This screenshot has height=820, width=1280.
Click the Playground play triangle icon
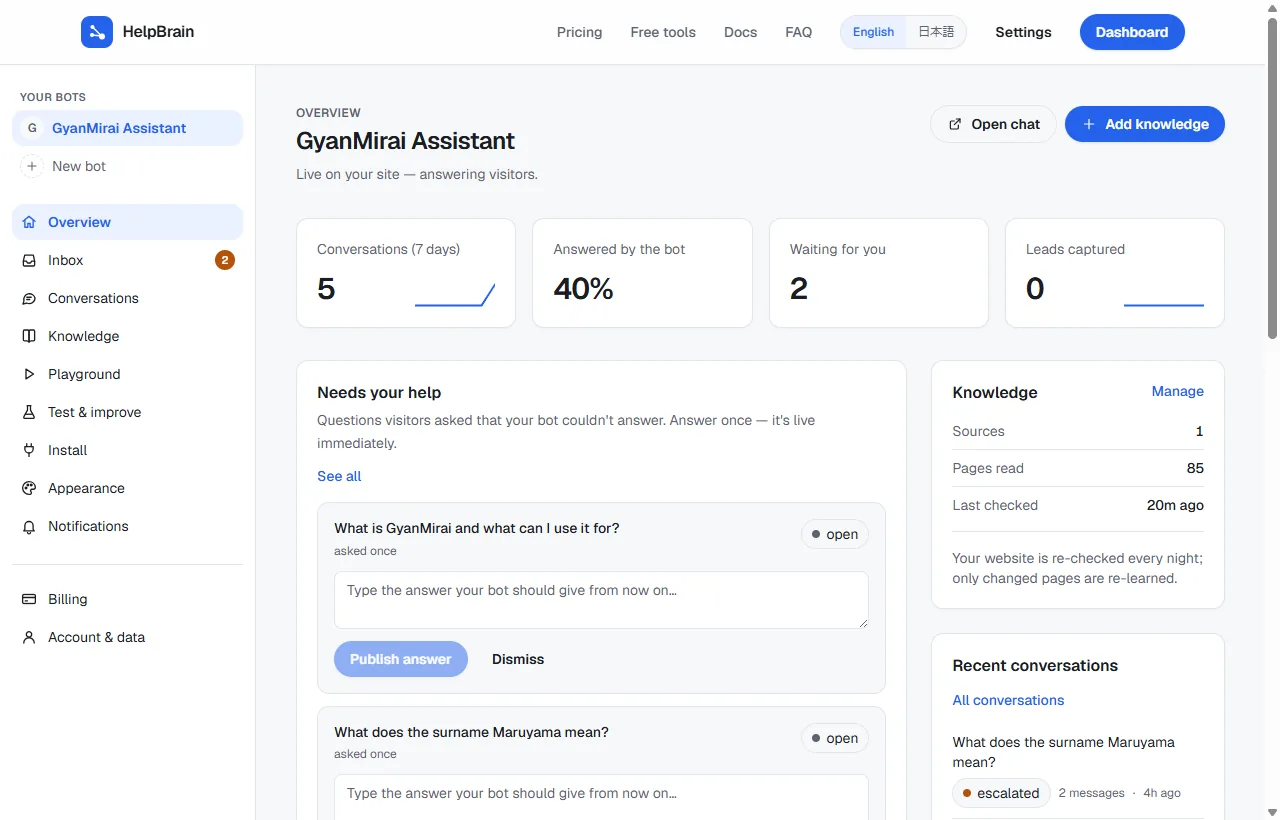pos(29,374)
